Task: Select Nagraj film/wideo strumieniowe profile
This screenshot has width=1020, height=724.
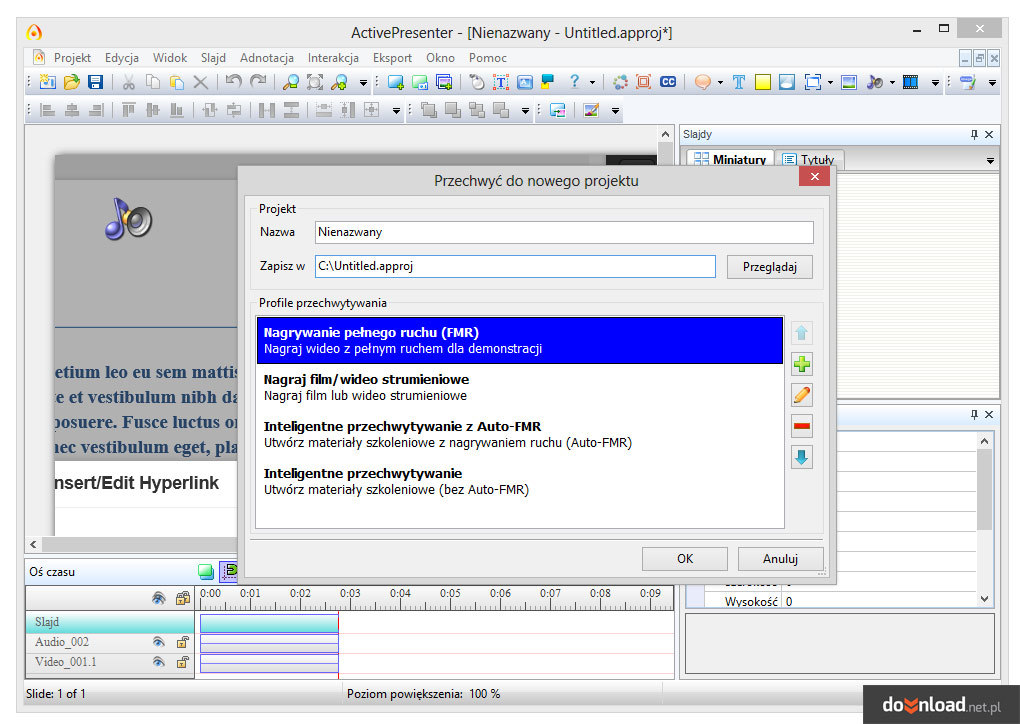Action: (520, 387)
